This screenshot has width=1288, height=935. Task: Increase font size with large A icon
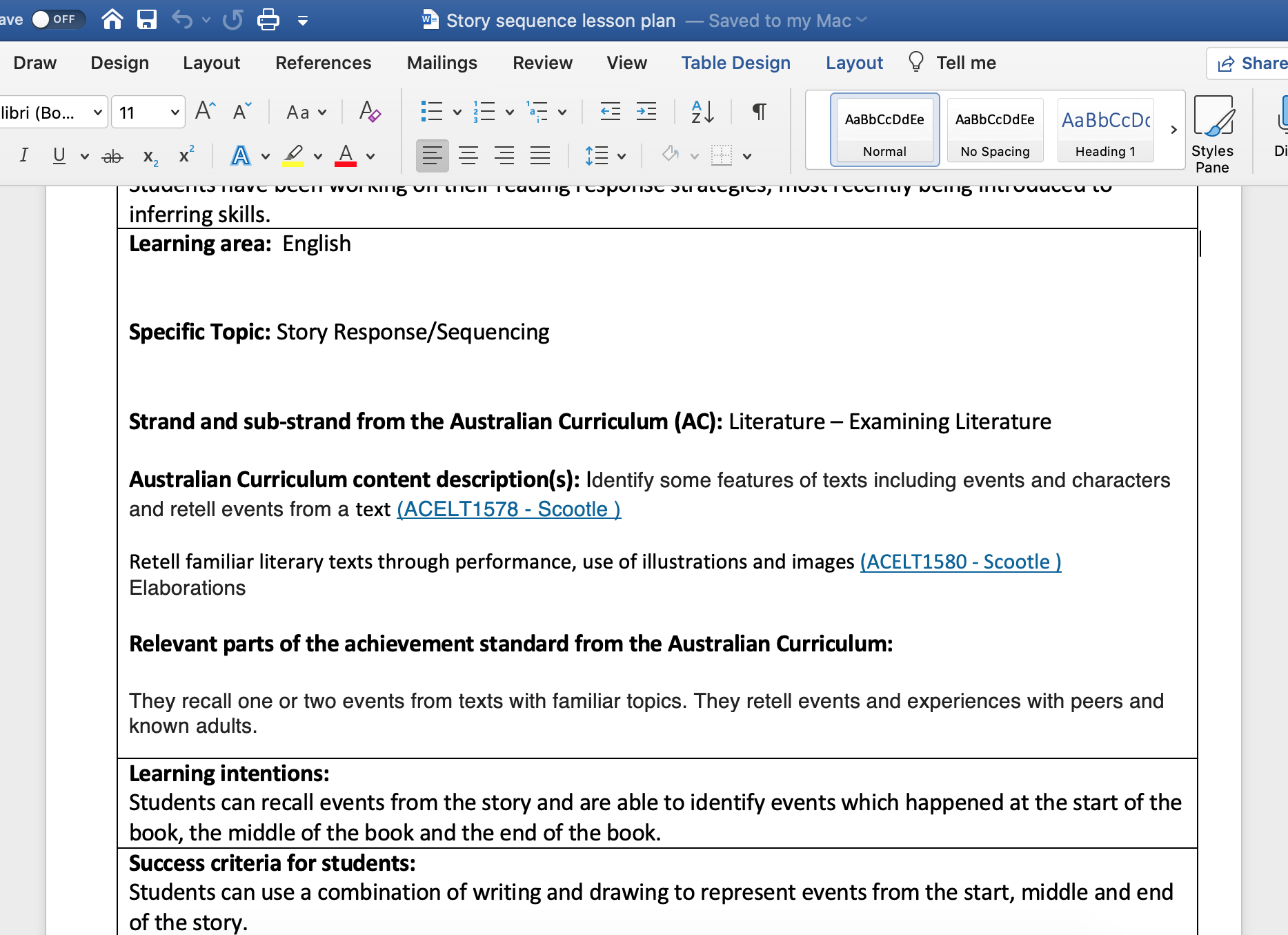point(205,111)
